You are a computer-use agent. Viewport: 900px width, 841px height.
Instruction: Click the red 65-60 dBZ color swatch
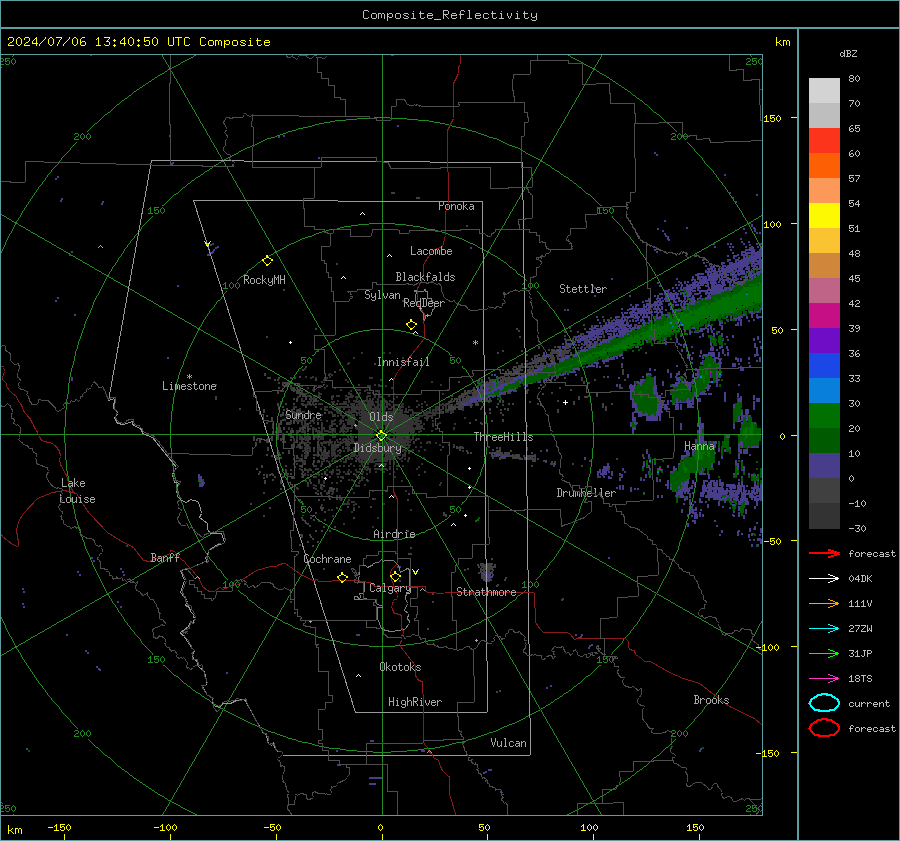click(x=824, y=141)
